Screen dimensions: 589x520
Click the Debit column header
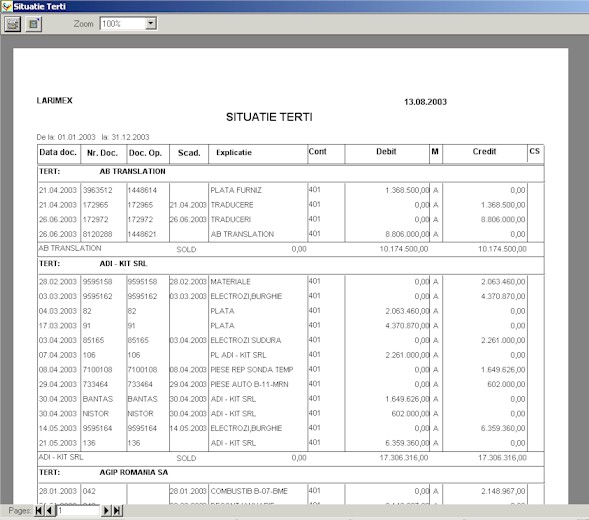tap(386, 151)
